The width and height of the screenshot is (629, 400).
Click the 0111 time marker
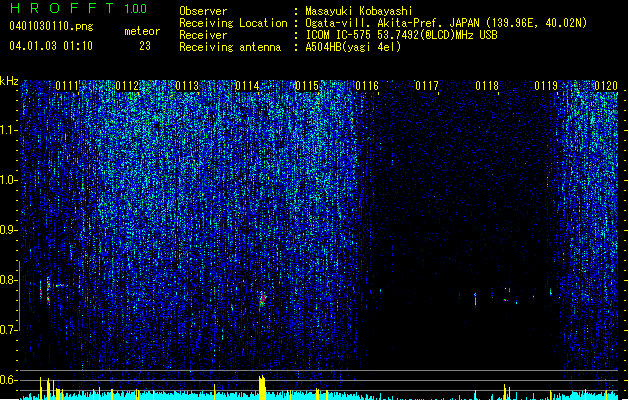67,86
